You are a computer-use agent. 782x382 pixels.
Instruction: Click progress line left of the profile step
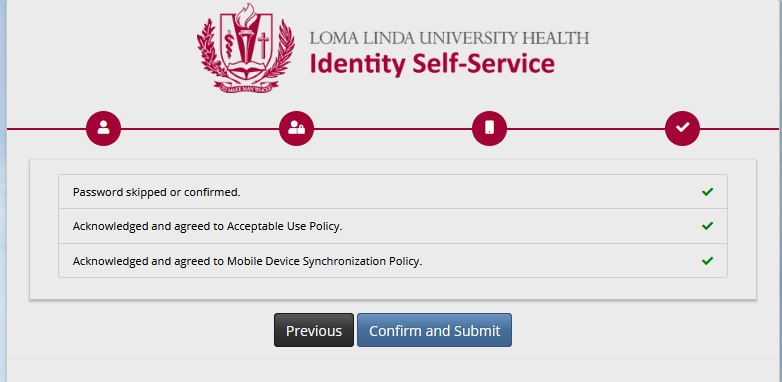(46, 129)
